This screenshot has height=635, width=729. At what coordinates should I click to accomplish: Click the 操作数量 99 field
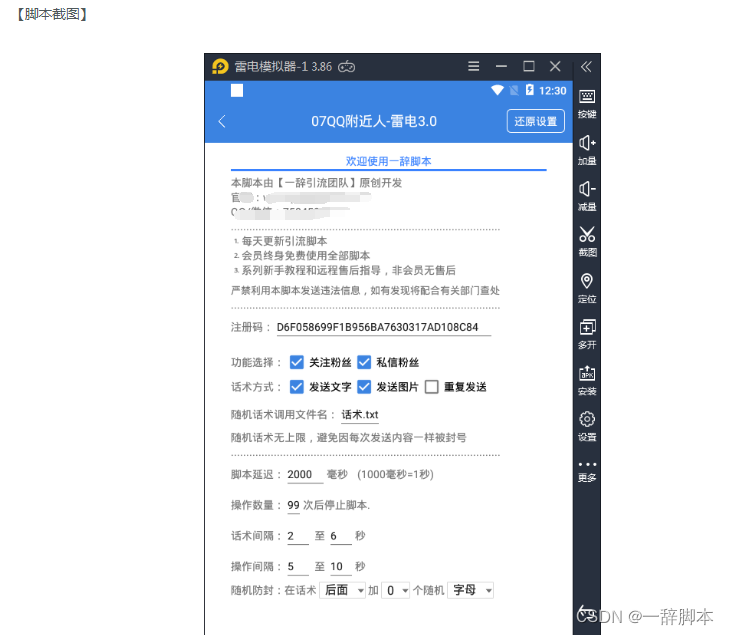293,505
